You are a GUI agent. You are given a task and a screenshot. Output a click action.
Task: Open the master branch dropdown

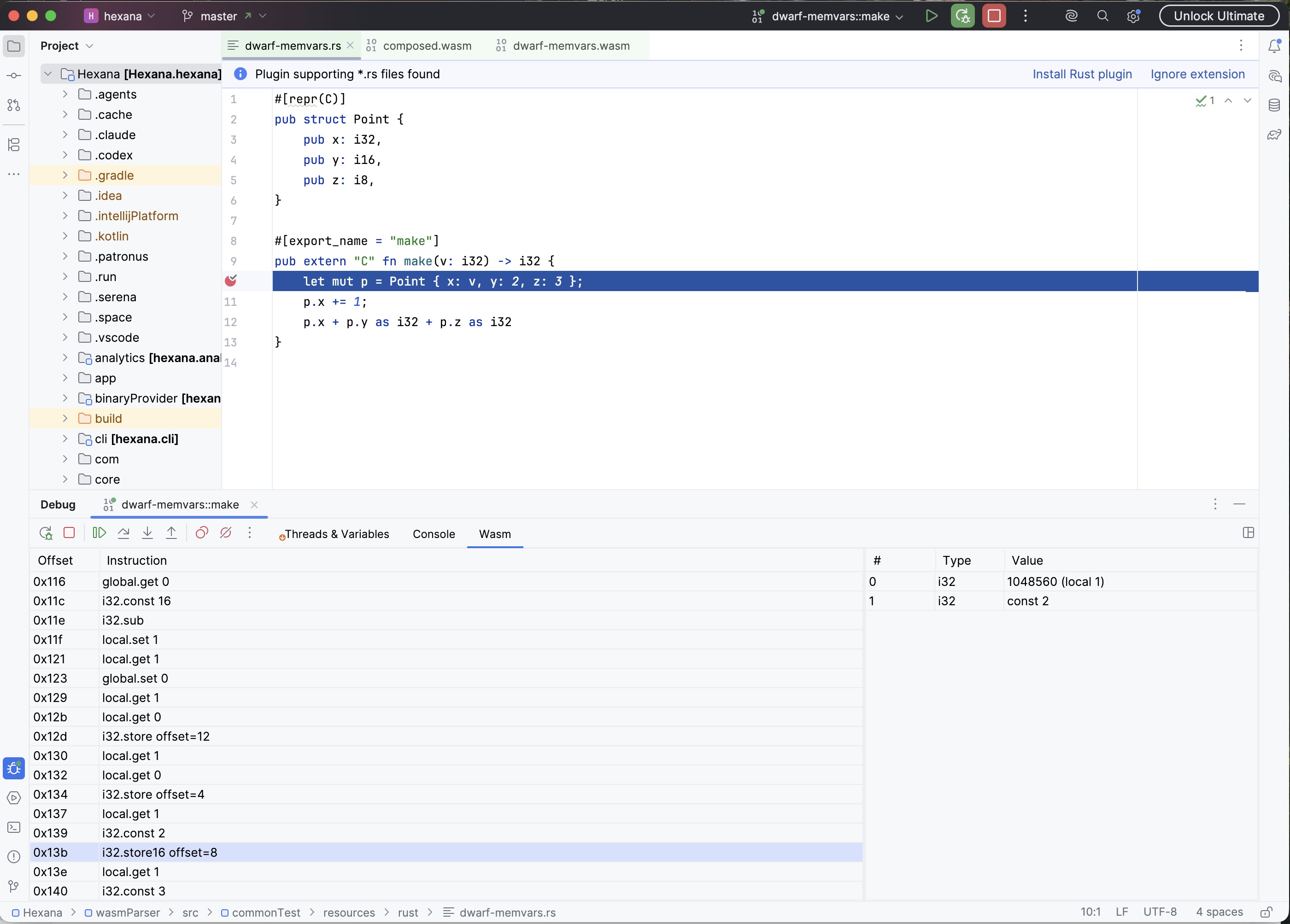point(224,16)
